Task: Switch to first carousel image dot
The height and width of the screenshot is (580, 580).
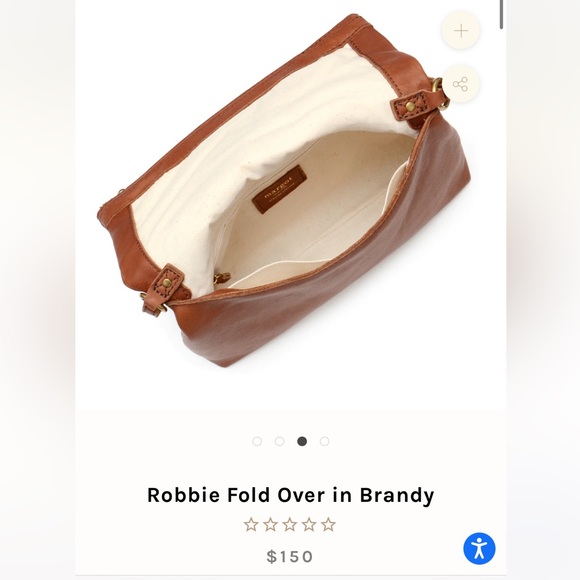Action: (x=257, y=441)
